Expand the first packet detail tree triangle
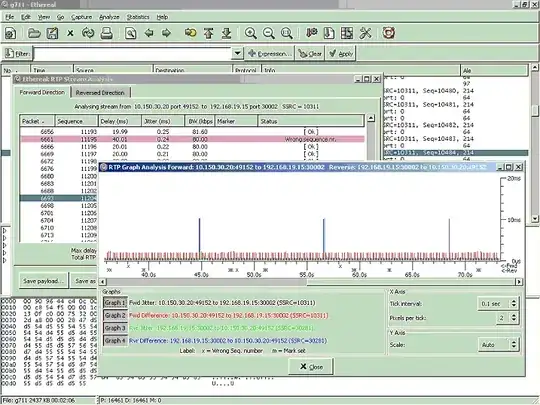The image size is (540, 405). pos(4,230)
